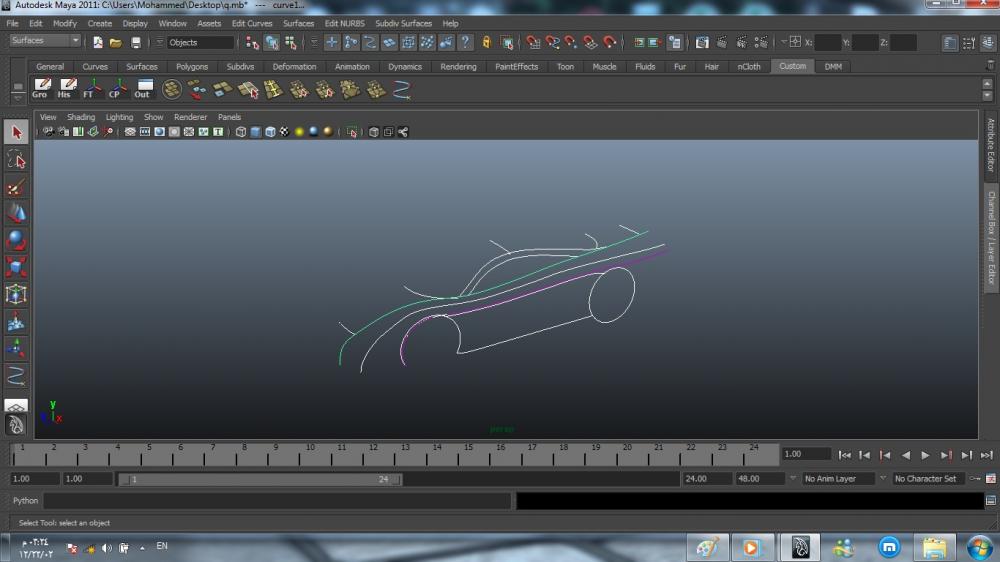The height and width of the screenshot is (562, 1000).
Task: Choose the Rotate tool in the toolbox
Action: click(x=16, y=240)
